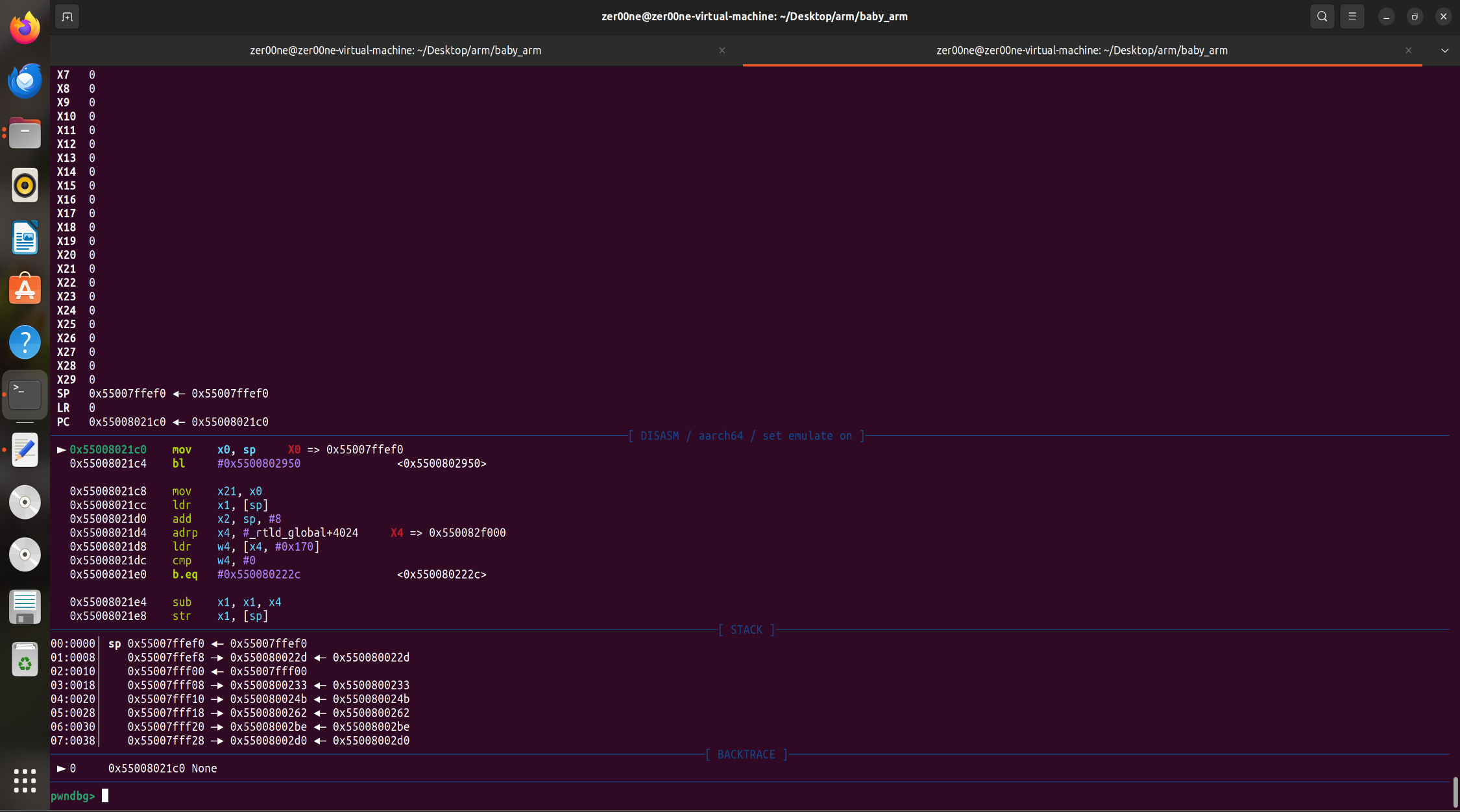
Task: Click the current instruction address 0x55008021c0
Action: [x=108, y=449]
